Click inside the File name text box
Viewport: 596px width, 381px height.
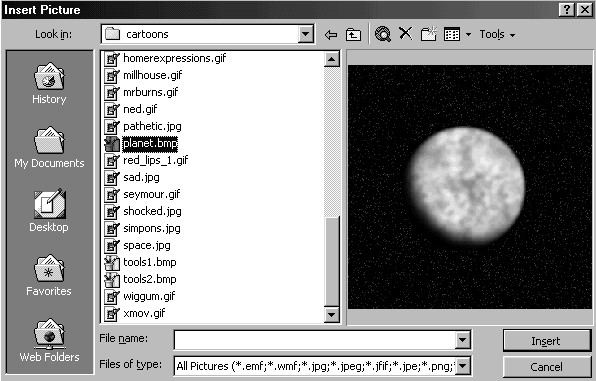click(x=315, y=340)
